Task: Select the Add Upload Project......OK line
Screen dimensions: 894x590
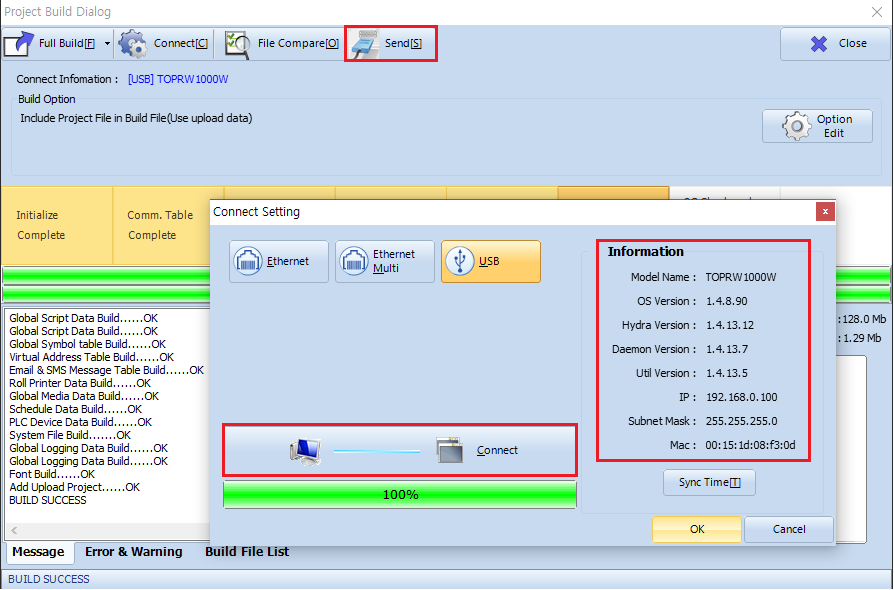Action: click(x=75, y=487)
